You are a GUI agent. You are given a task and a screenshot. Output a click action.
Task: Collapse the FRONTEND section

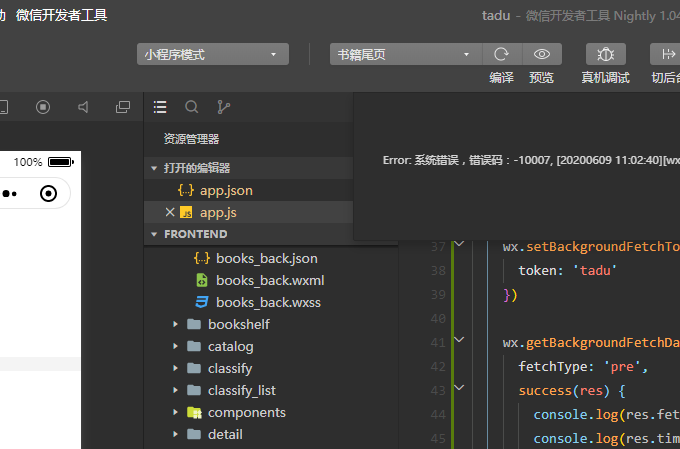tap(154, 234)
